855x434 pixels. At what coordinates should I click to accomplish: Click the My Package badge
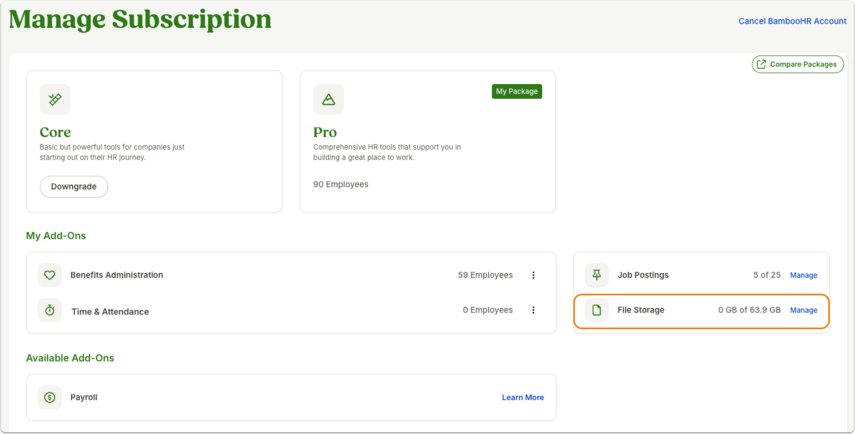pyautogui.click(x=517, y=91)
